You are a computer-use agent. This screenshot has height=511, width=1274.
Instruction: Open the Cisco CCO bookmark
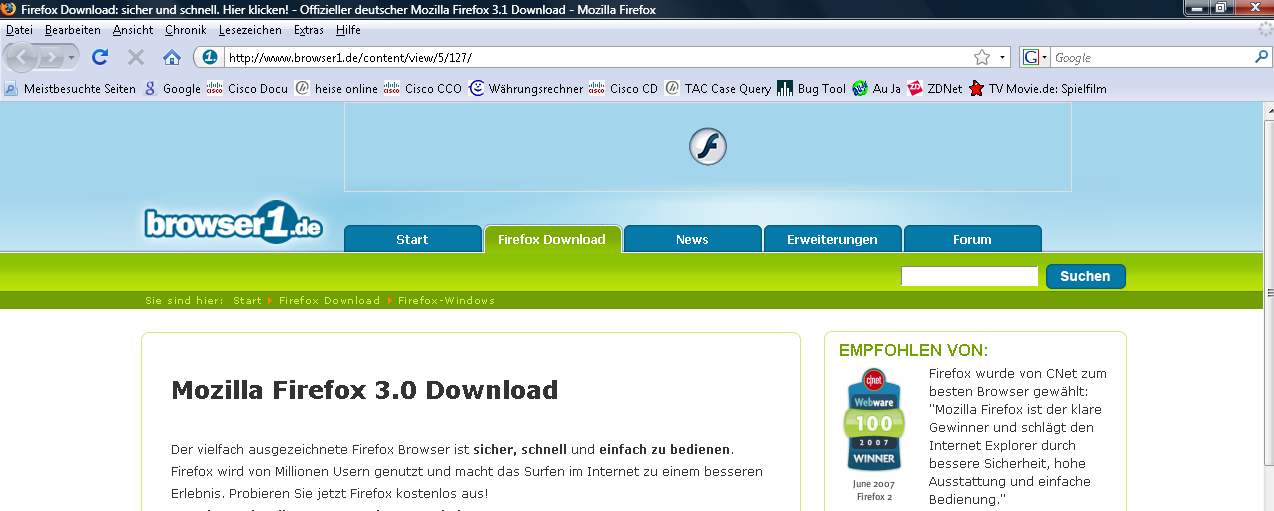click(423, 89)
